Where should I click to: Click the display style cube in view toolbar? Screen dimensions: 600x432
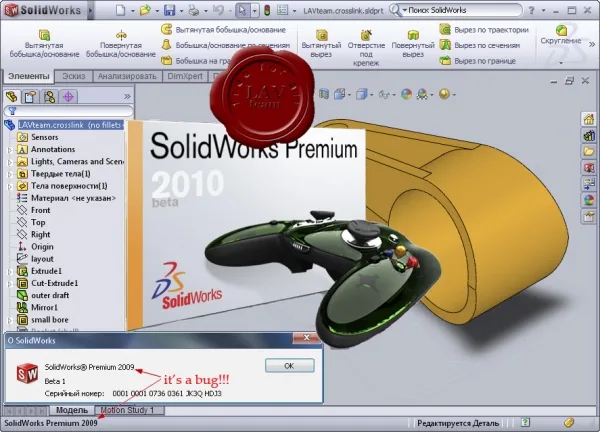[x=361, y=94]
